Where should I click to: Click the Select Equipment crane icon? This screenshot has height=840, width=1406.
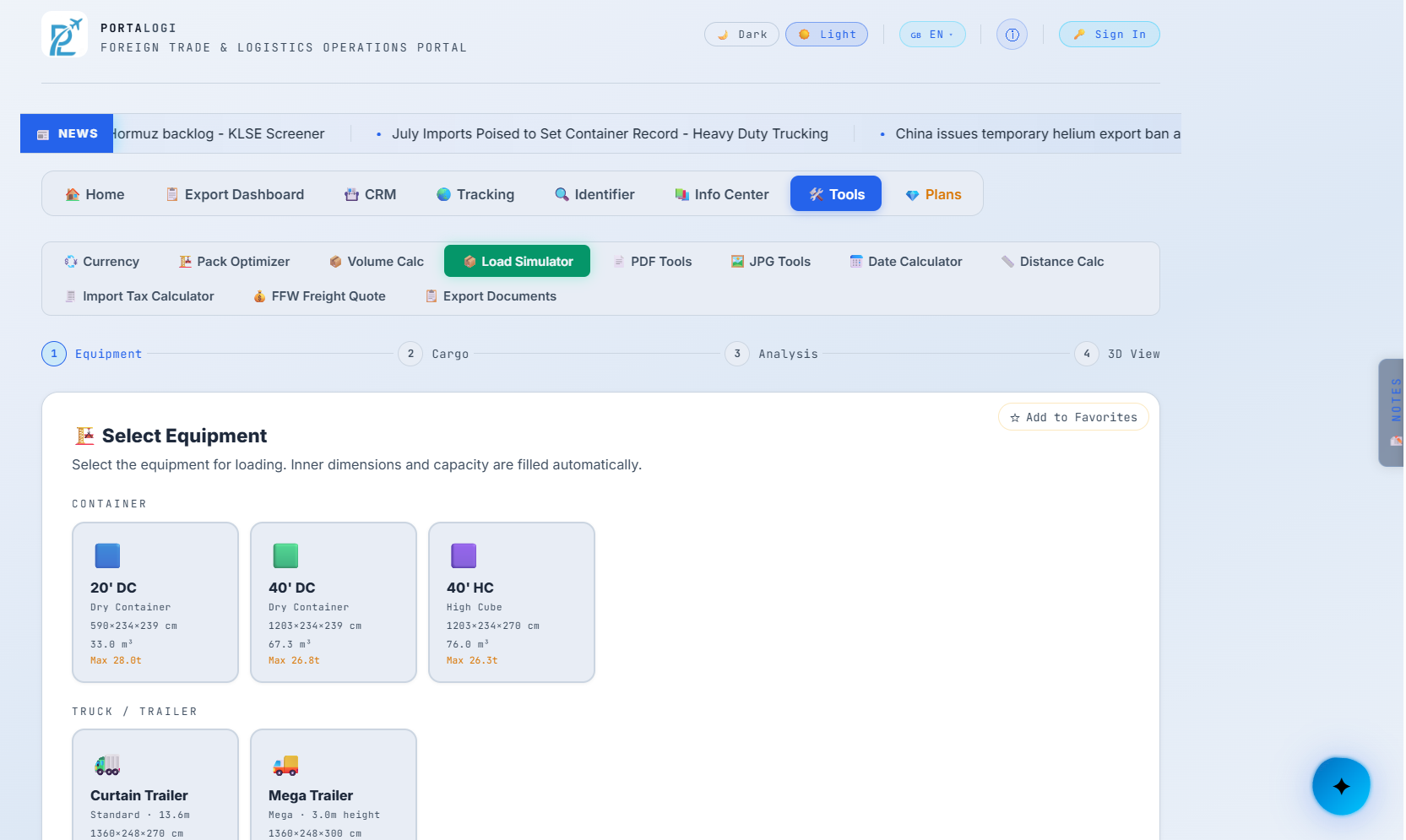pyautogui.click(x=84, y=436)
